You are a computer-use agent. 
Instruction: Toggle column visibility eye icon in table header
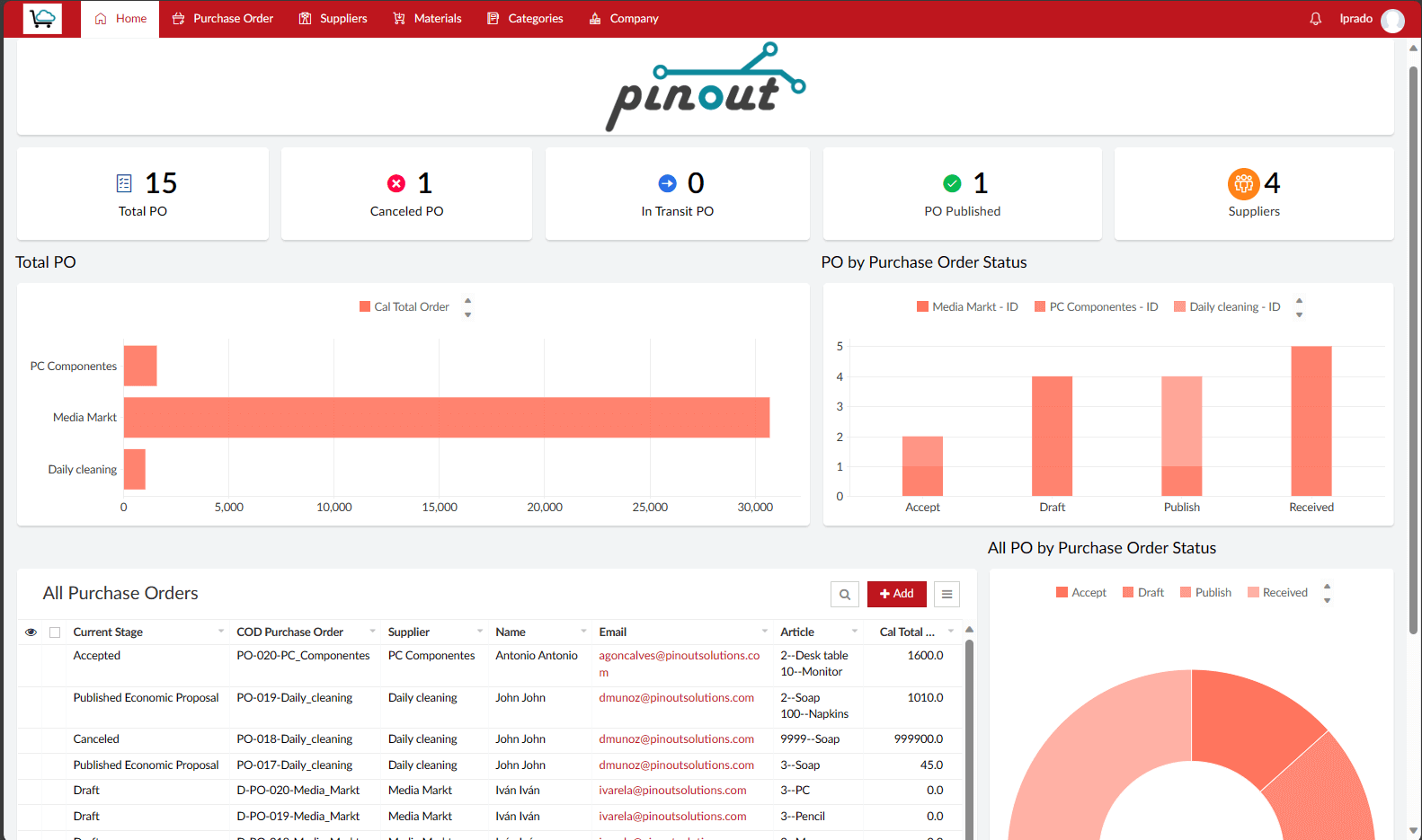pos(31,632)
